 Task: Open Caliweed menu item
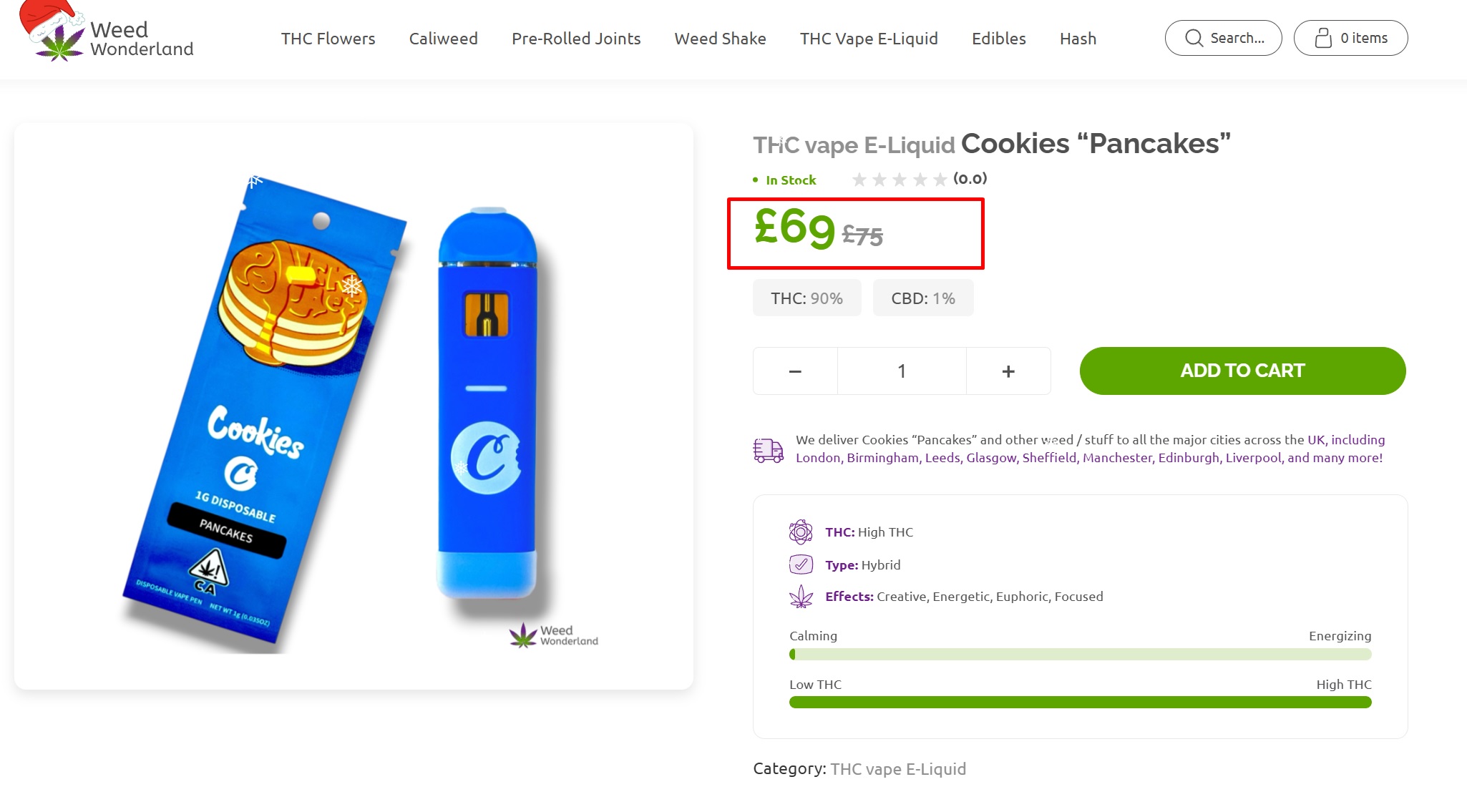click(x=444, y=39)
